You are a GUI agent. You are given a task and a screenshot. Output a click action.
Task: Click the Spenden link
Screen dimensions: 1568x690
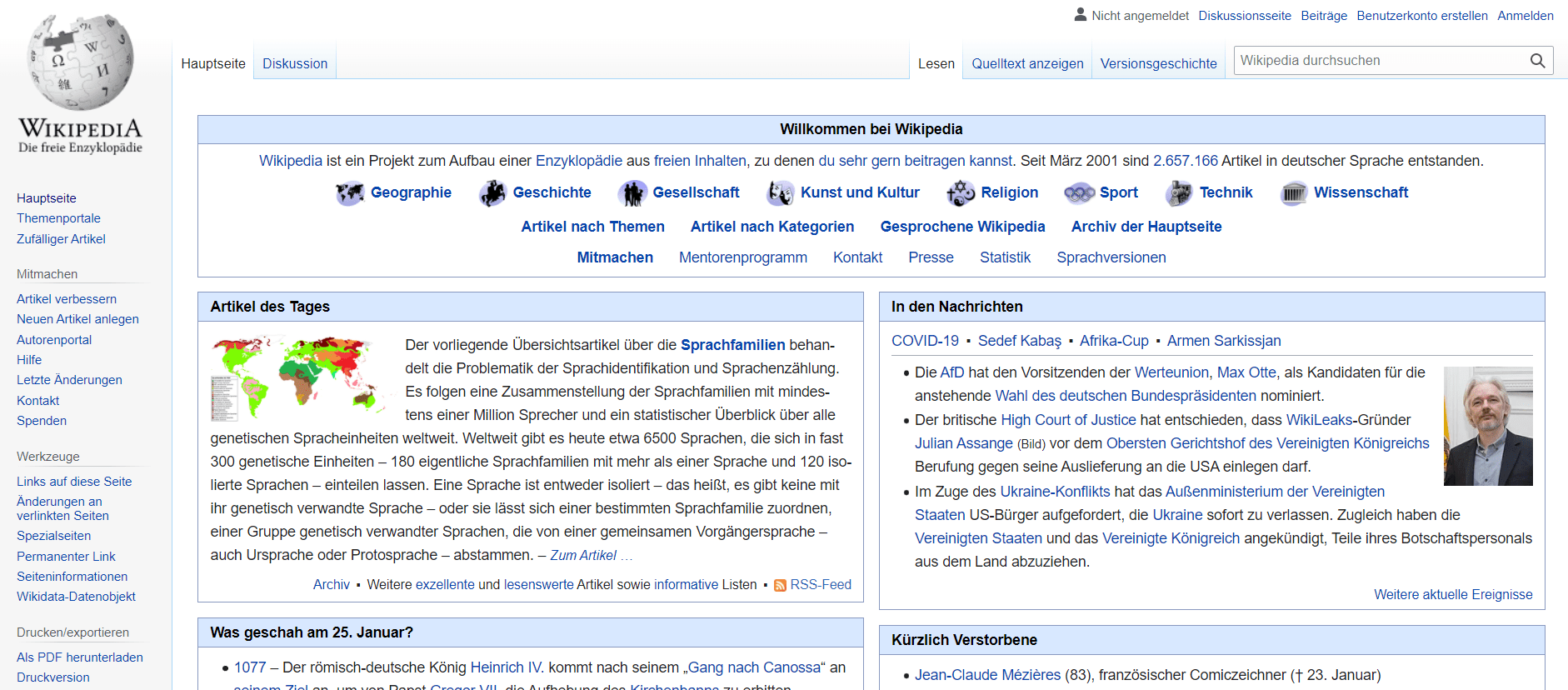click(x=42, y=421)
